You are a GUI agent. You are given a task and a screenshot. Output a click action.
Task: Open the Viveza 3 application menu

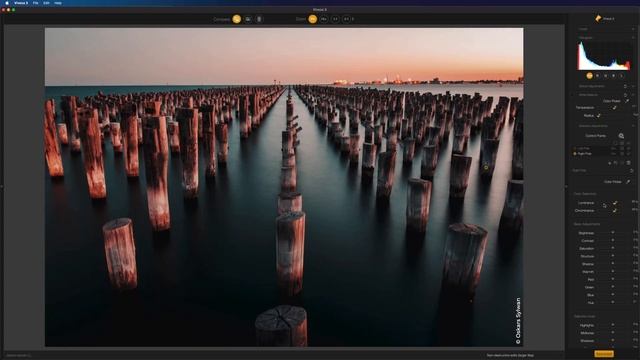pos(21,3)
